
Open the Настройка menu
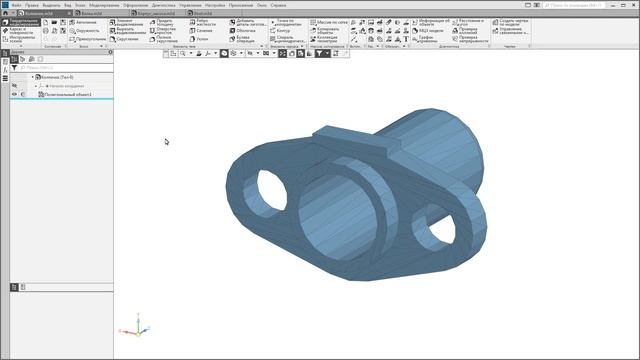pos(215,5)
